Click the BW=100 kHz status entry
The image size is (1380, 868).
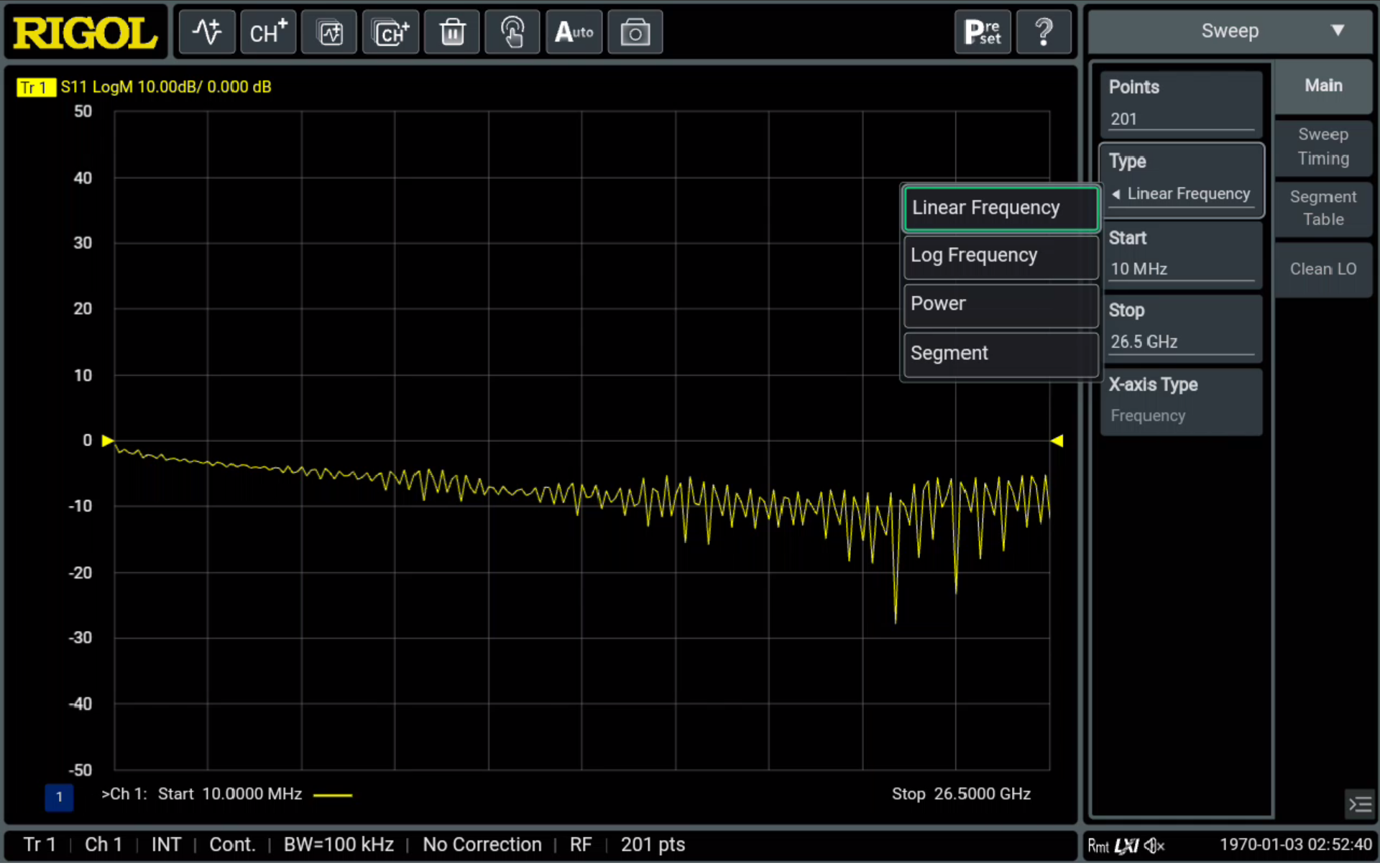click(x=339, y=845)
